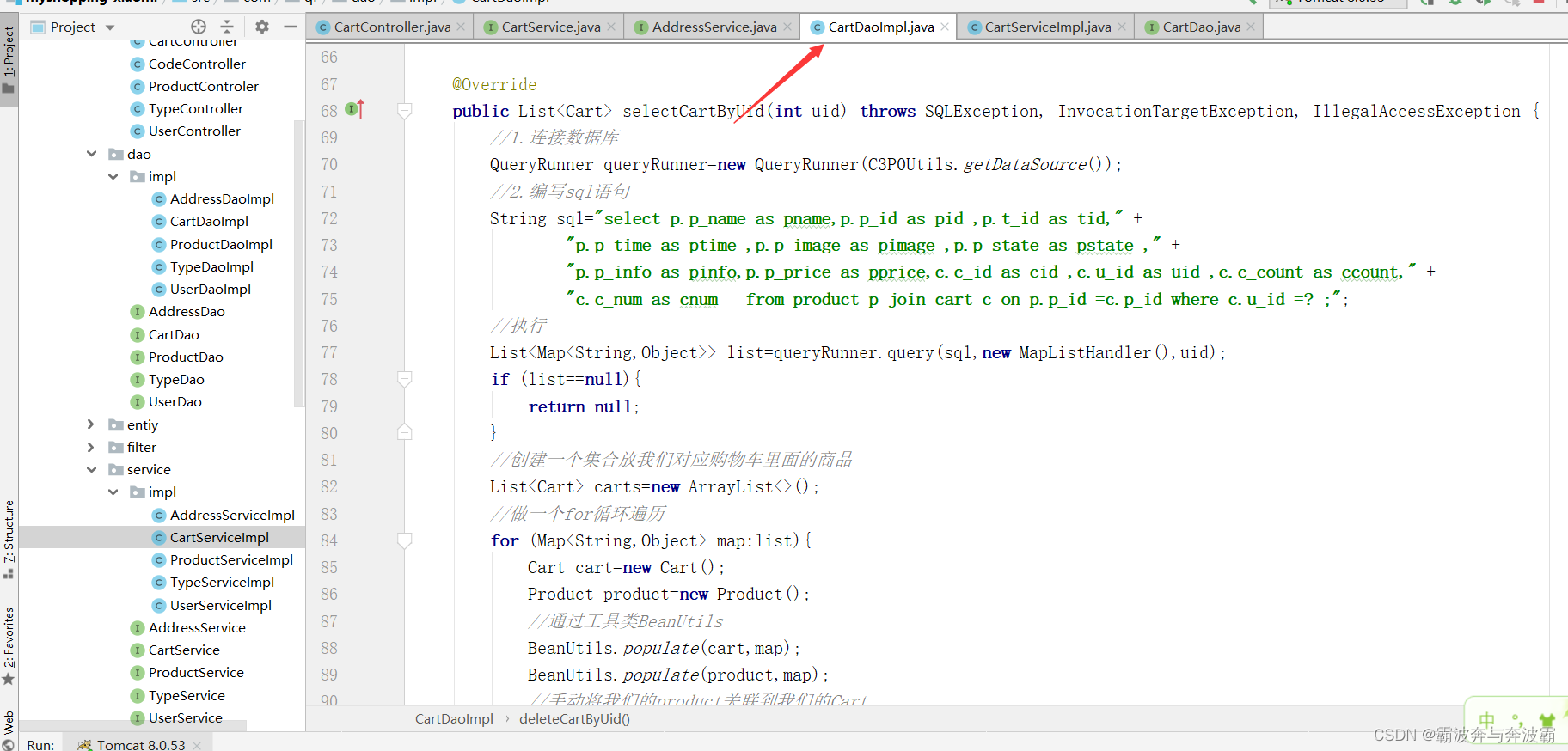Open CodeController in project tree
Viewport: 1568px width, 751px height.
(x=197, y=64)
